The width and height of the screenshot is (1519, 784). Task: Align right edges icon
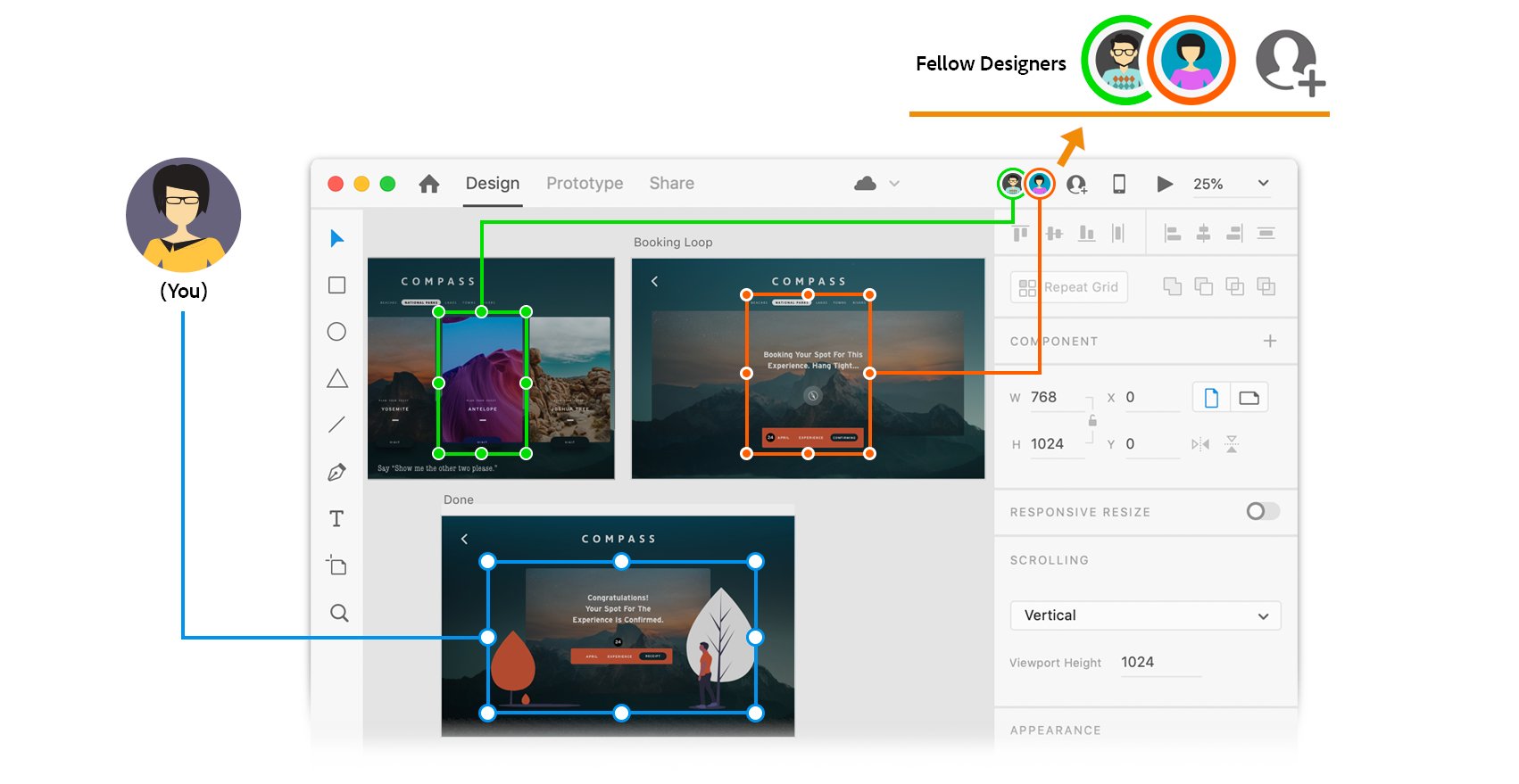coord(1234,234)
